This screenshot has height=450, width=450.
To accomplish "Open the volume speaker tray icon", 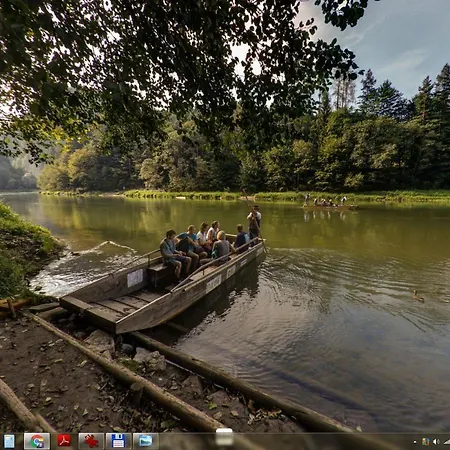I will (x=436, y=442).
